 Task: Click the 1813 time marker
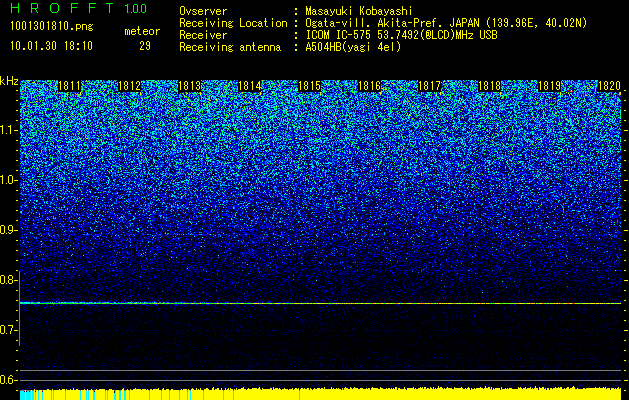coord(189,86)
